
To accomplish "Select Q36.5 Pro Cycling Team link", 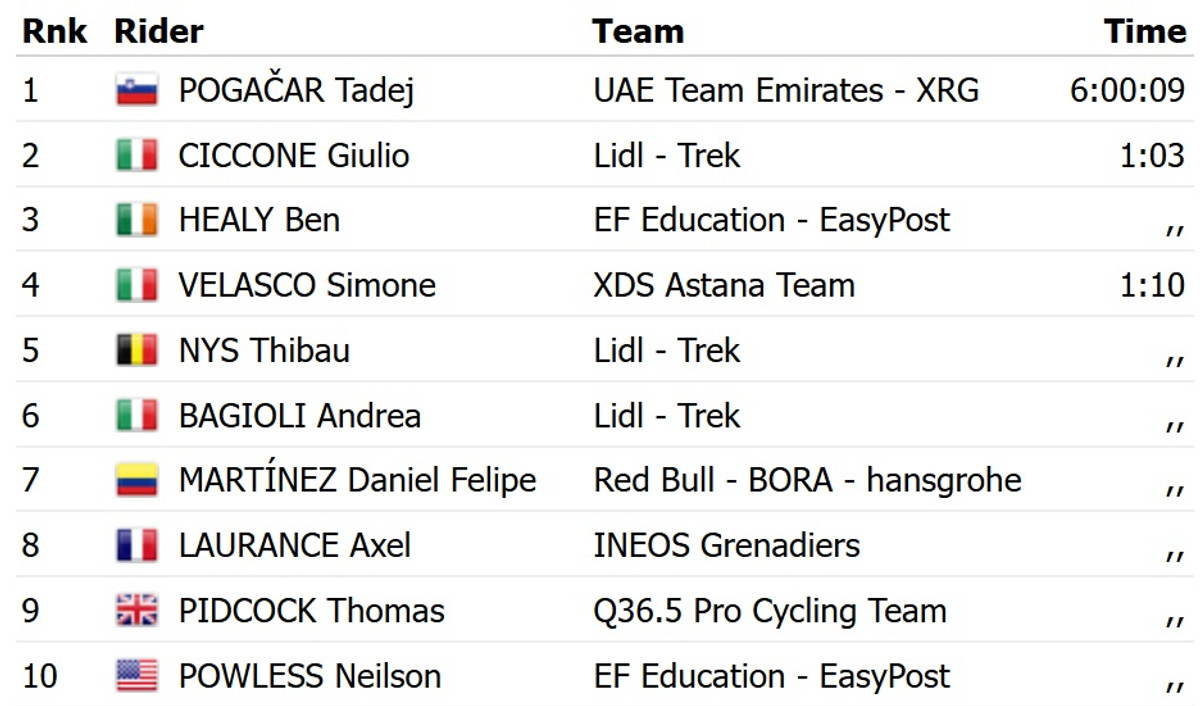I will [769, 611].
